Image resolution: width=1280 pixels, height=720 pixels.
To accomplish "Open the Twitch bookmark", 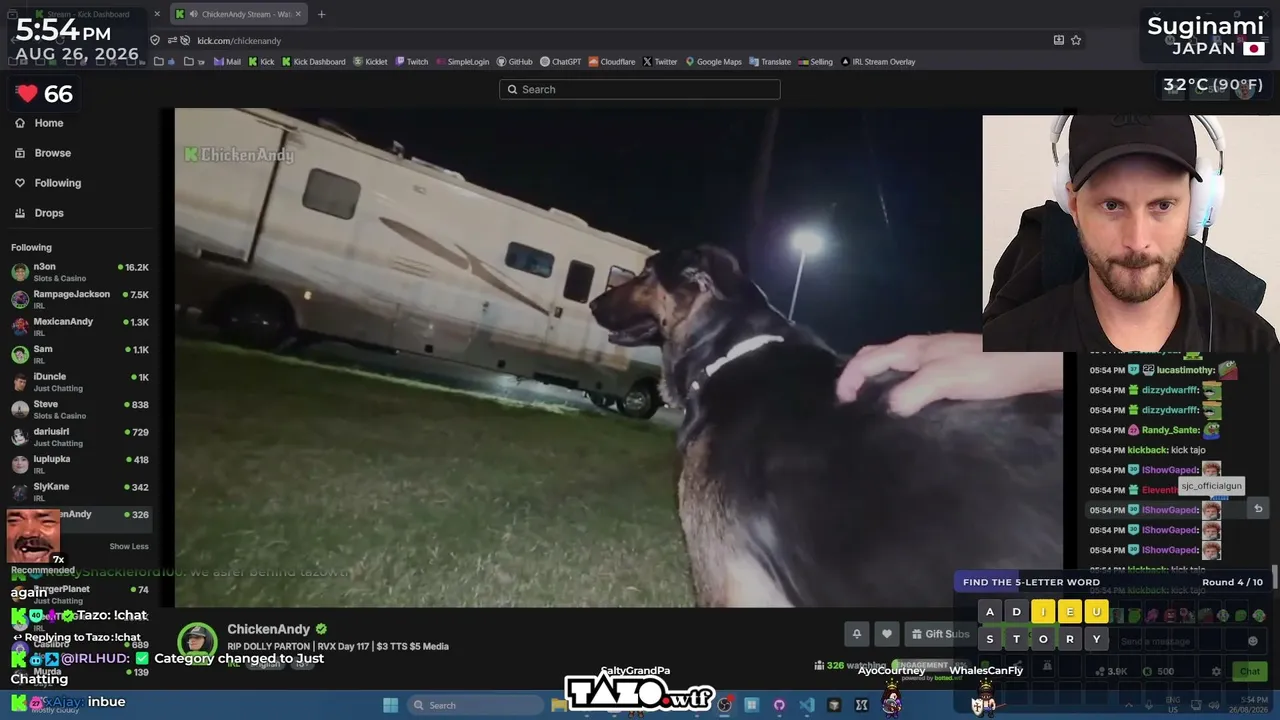I will [411, 62].
